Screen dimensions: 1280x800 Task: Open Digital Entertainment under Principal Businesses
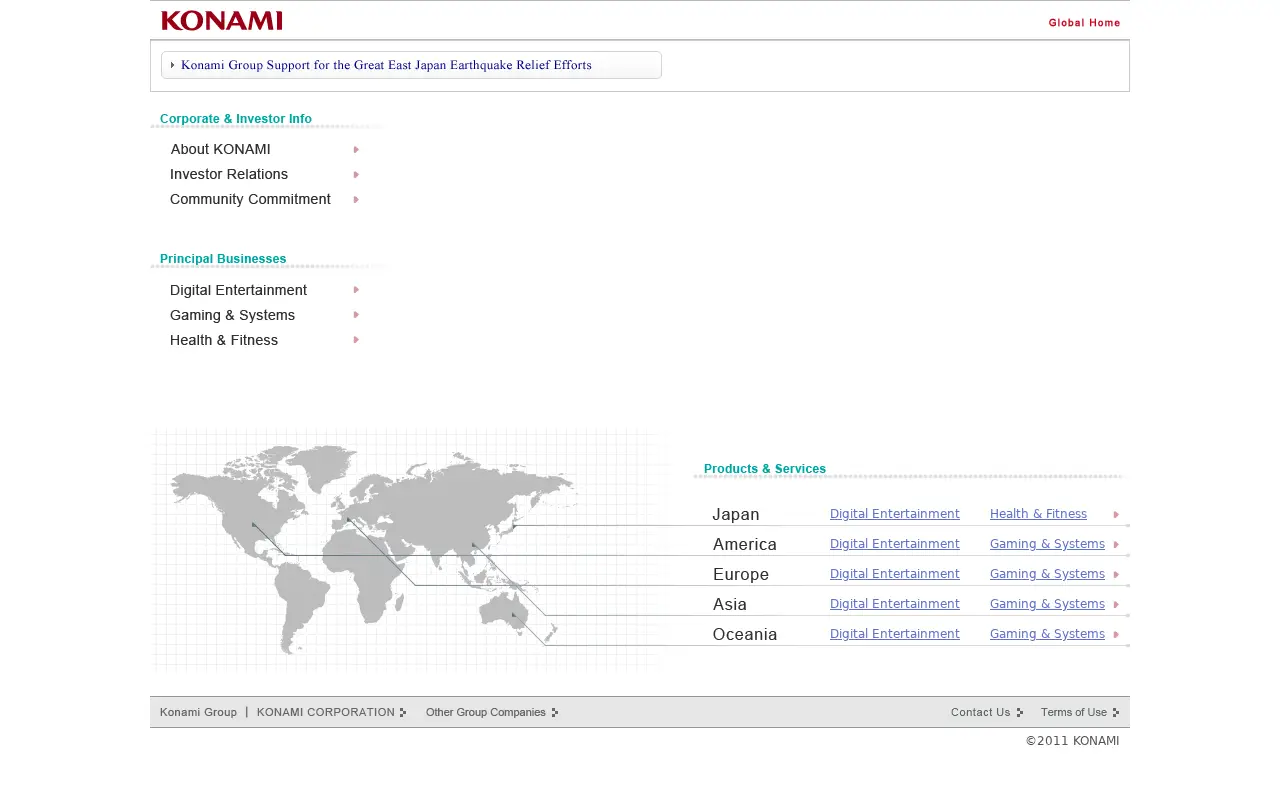pyautogui.click(x=238, y=290)
